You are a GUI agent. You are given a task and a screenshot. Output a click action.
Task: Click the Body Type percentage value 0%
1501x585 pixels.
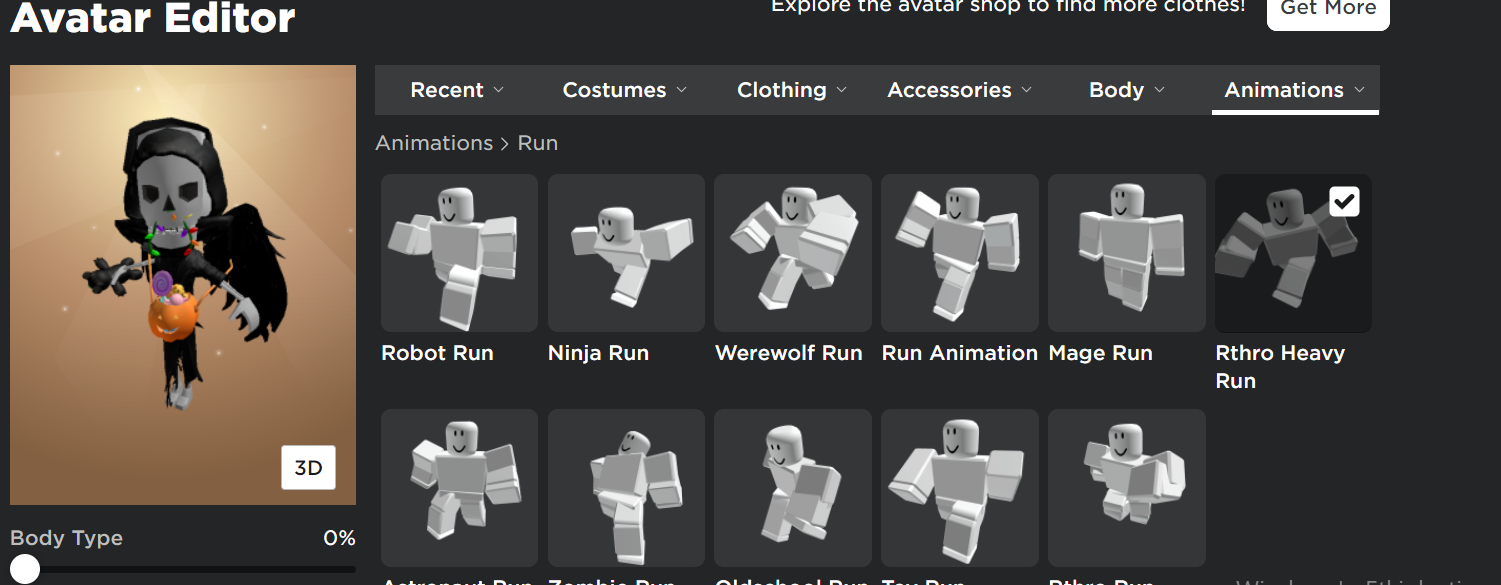(x=339, y=538)
